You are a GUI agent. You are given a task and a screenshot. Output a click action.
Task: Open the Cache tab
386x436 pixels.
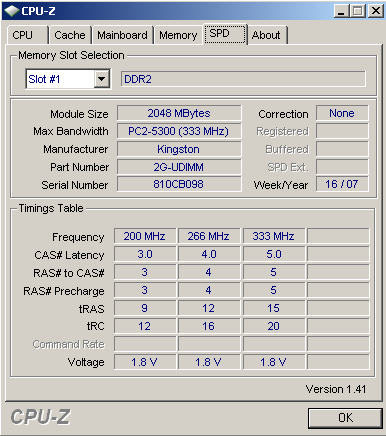pyautogui.click(x=70, y=35)
